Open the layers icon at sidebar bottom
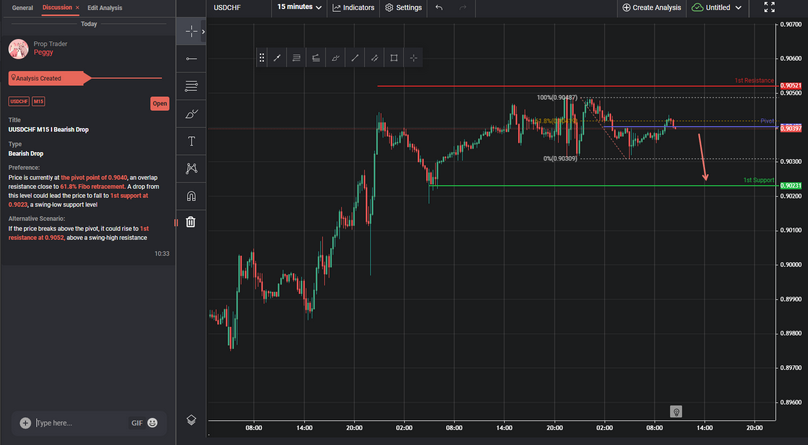 191,420
